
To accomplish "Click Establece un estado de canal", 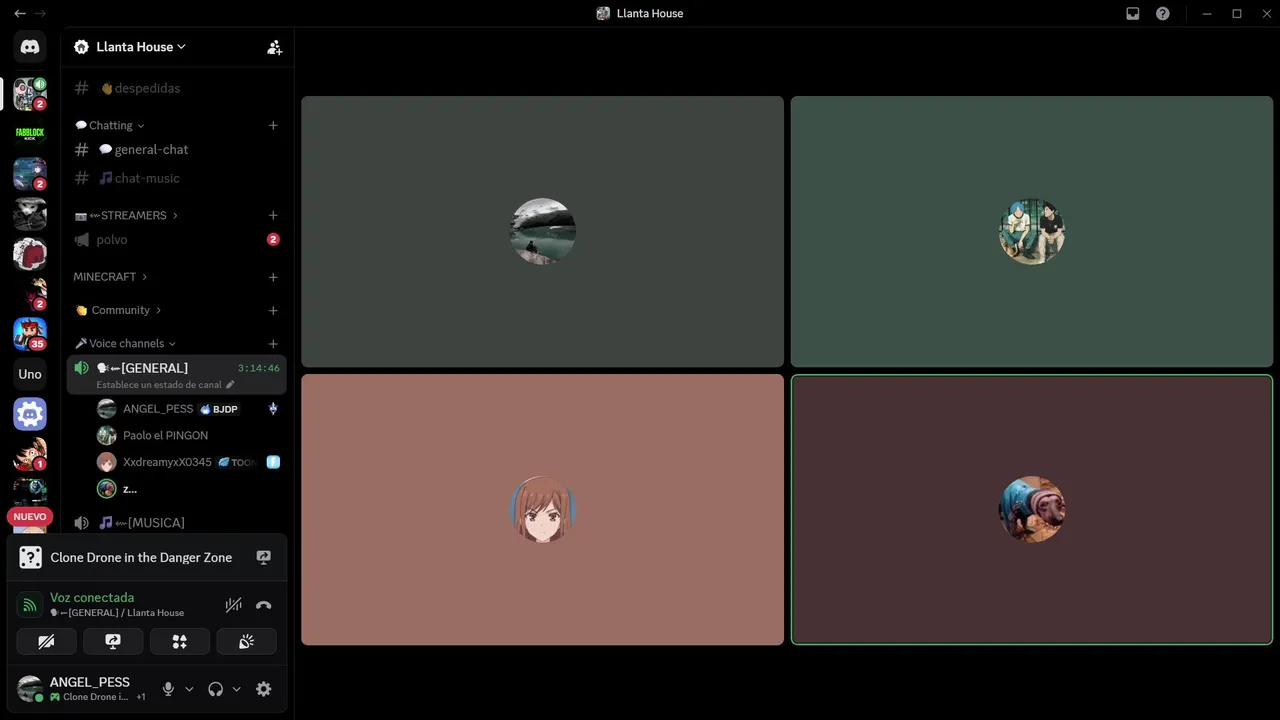I will (x=159, y=384).
